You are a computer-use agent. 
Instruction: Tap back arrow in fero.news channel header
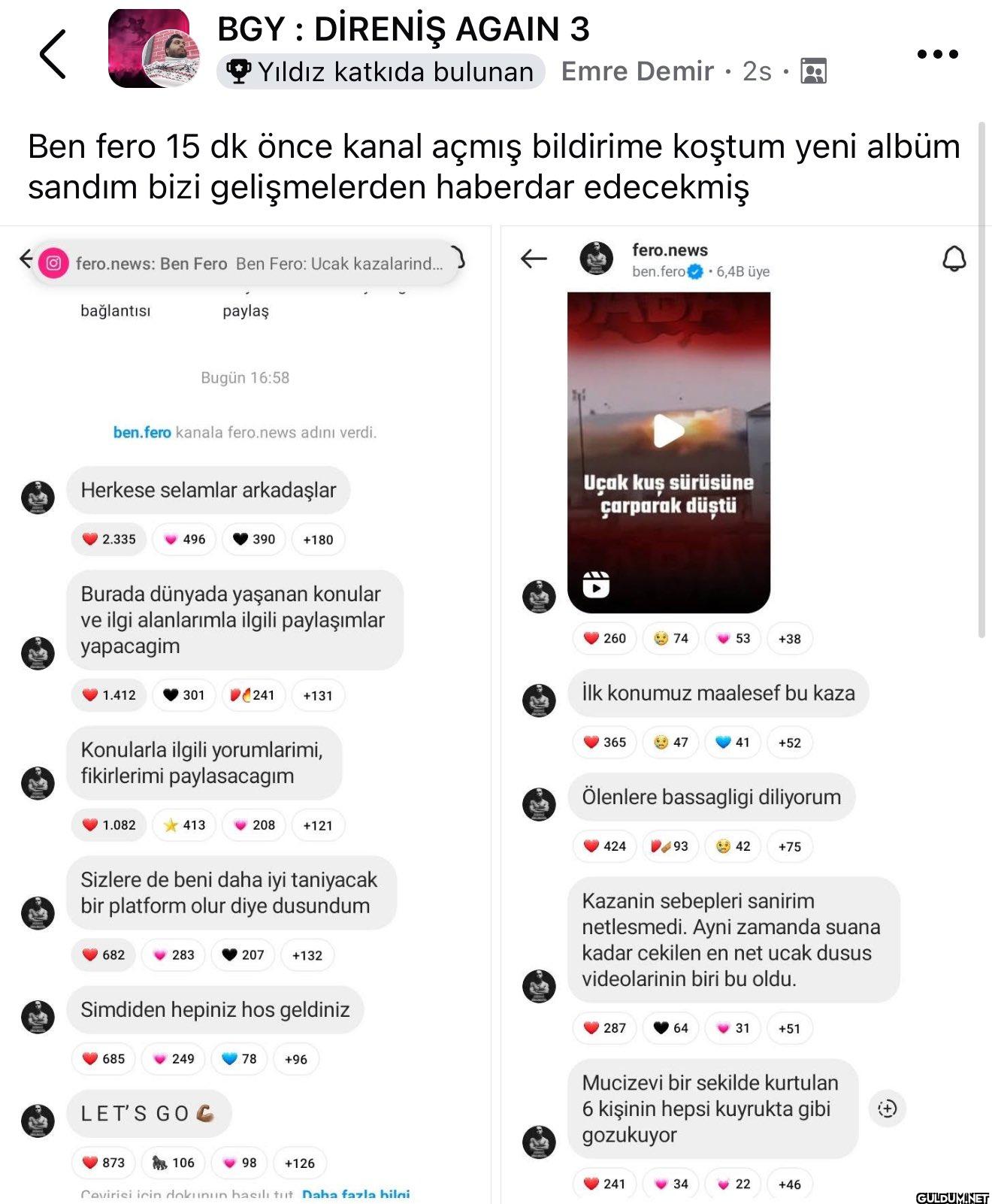pyautogui.click(x=534, y=259)
